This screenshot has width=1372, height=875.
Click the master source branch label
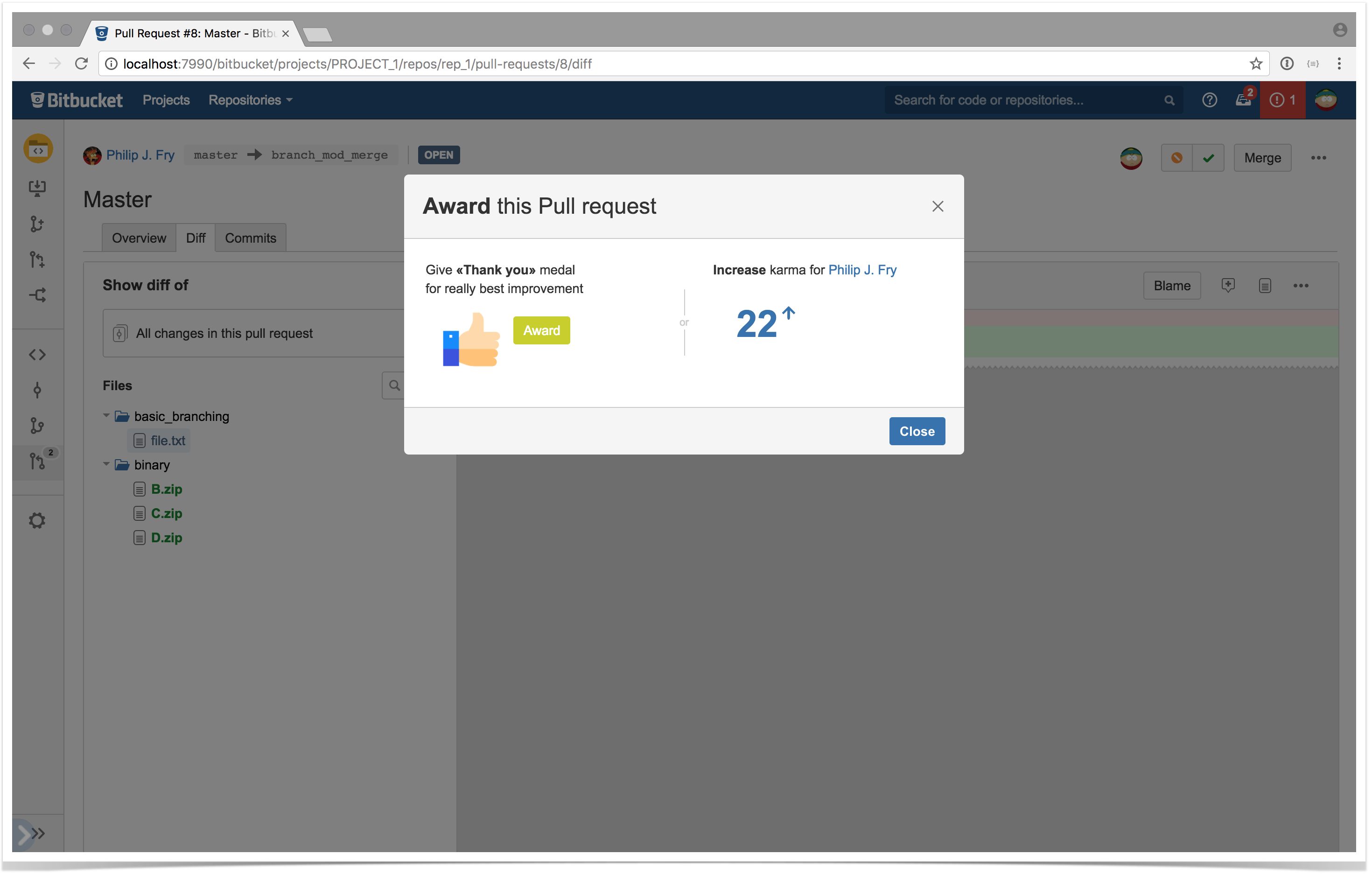click(x=216, y=155)
